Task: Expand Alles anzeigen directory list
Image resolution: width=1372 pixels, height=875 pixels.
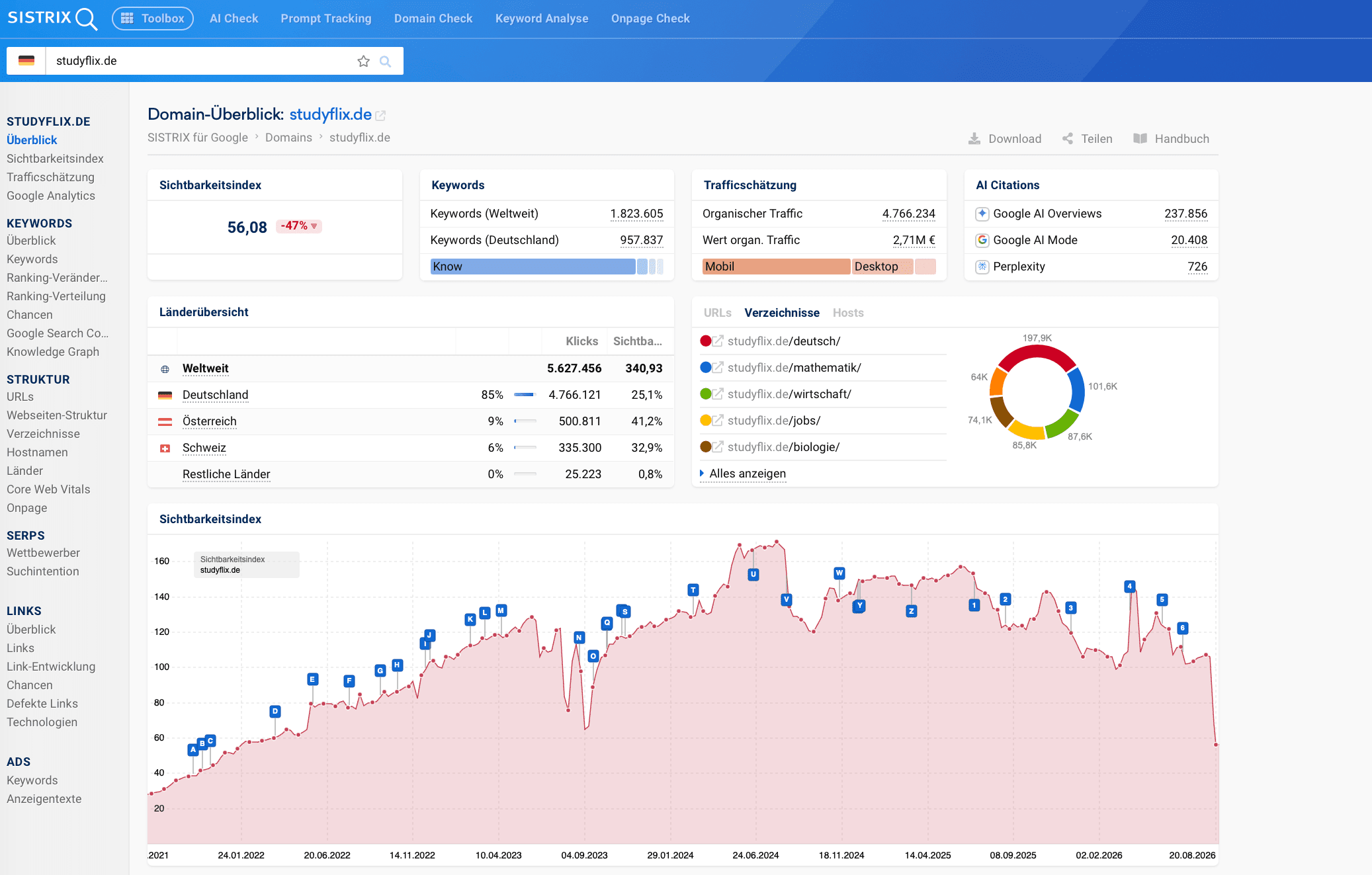Action: pyautogui.click(x=743, y=474)
